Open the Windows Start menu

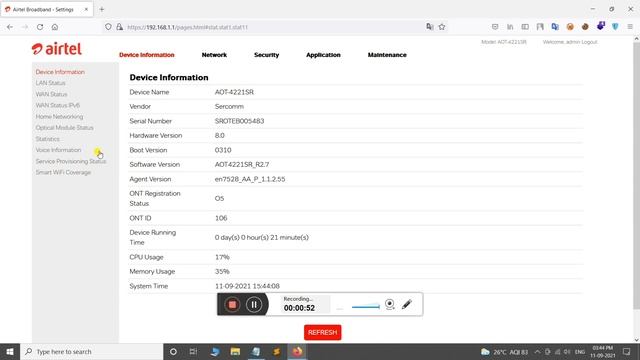10,351
